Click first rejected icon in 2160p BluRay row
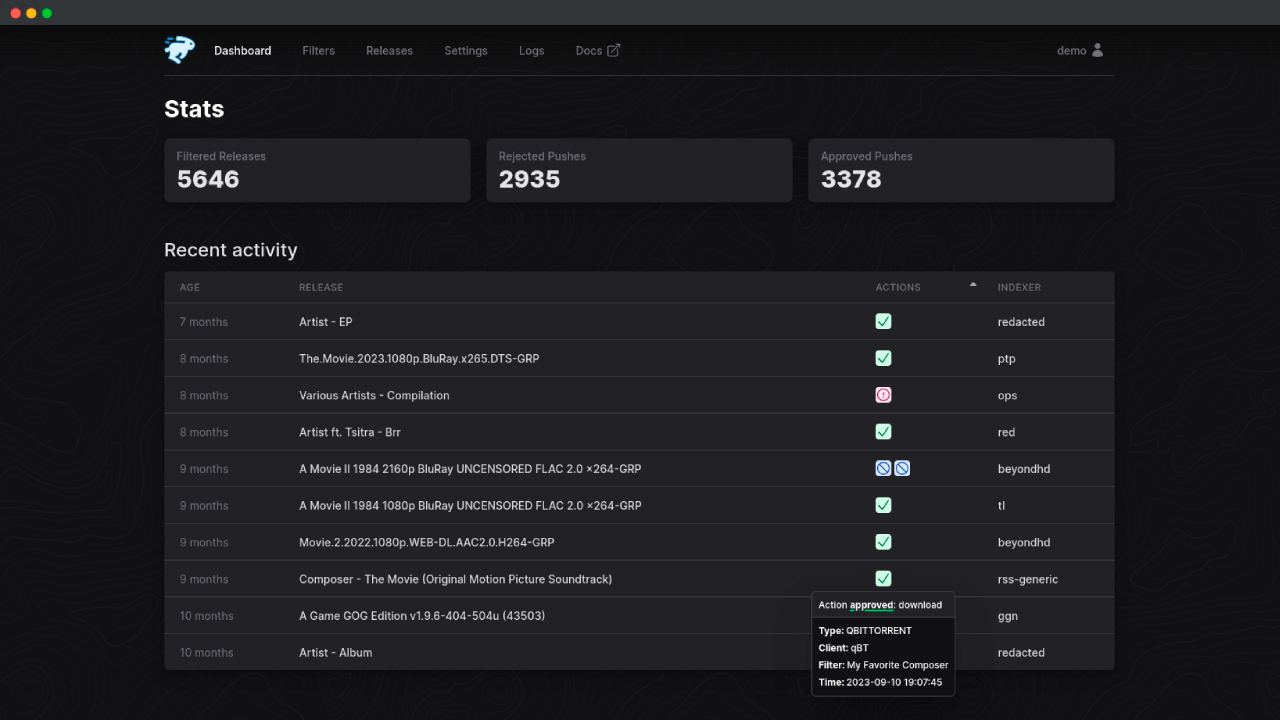Viewport: 1280px width, 720px height. click(x=883, y=468)
